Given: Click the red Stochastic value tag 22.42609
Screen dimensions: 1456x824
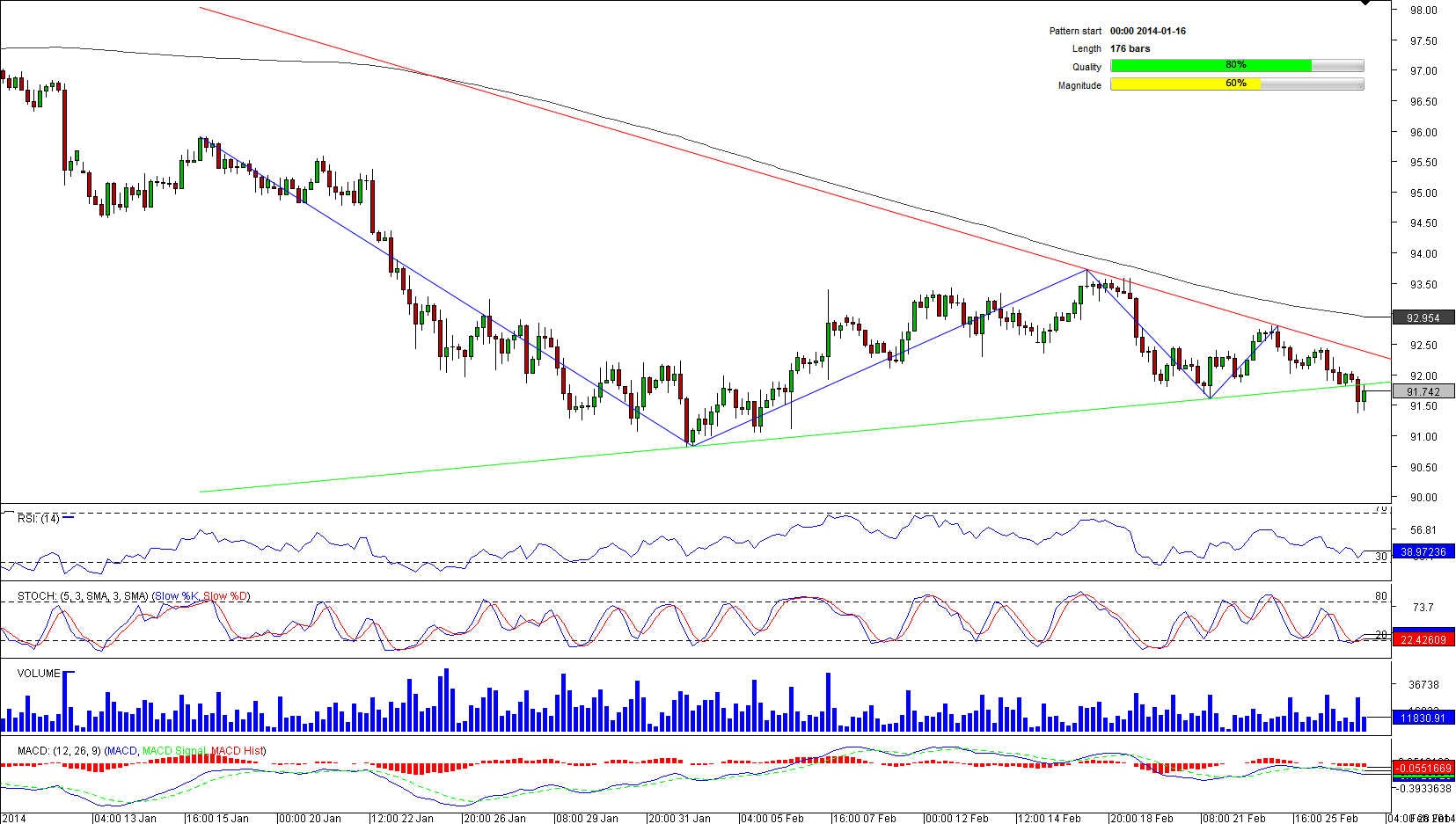Looking at the screenshot, I should coord(1423,639).
